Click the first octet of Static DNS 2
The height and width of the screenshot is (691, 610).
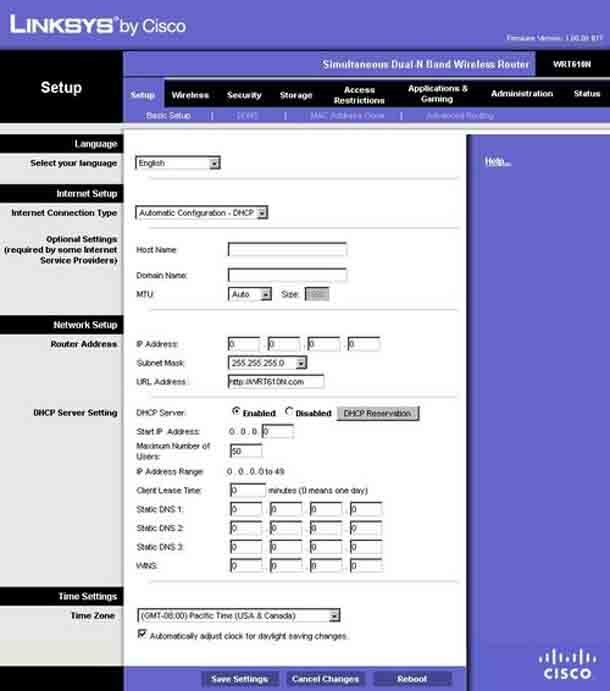pyautogui.click(x=246, y=528)
